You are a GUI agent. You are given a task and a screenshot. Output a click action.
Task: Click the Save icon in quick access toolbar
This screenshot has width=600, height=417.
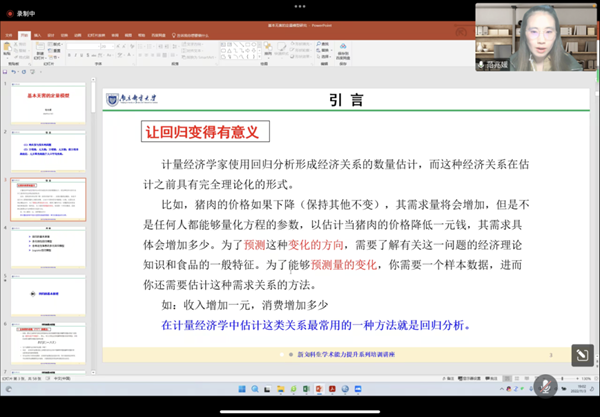(x=5, y=71)
